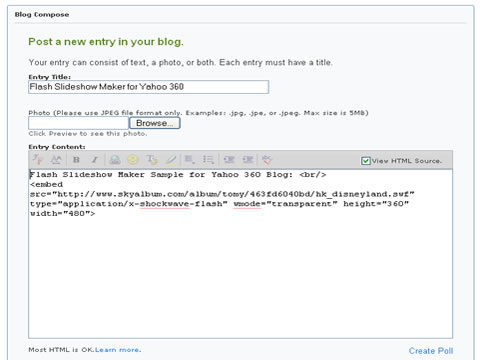The image size is (480, 360).
Task: Click the Browse... button
Action: 155,123
